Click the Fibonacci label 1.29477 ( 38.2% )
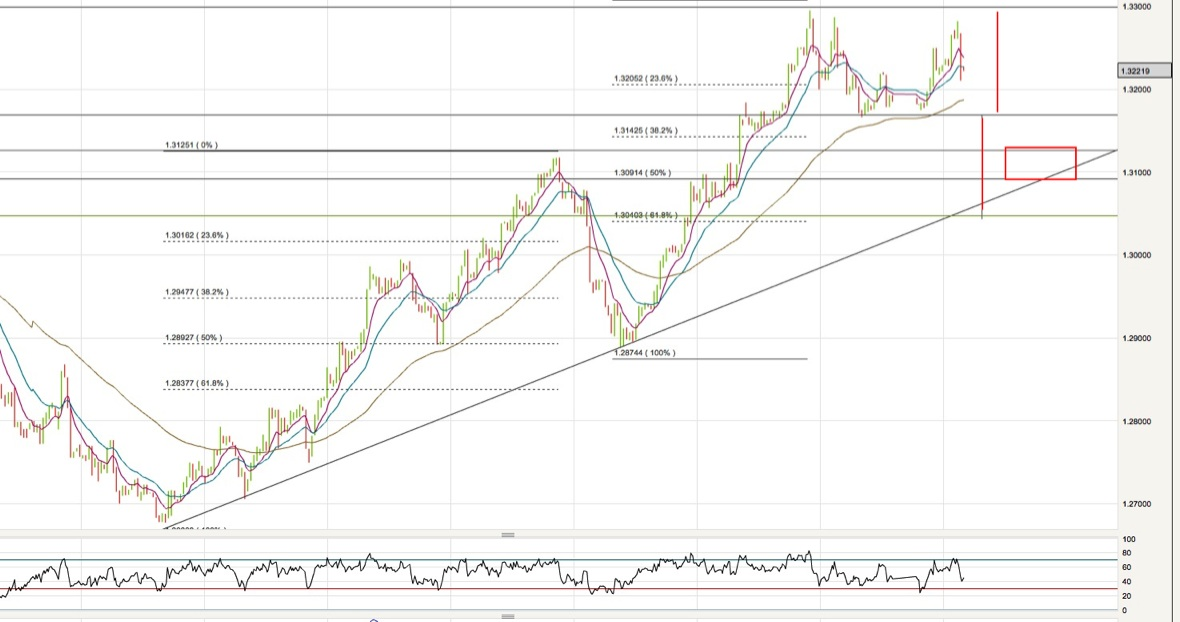1180x622 pixels. click(x=196, y=293)
